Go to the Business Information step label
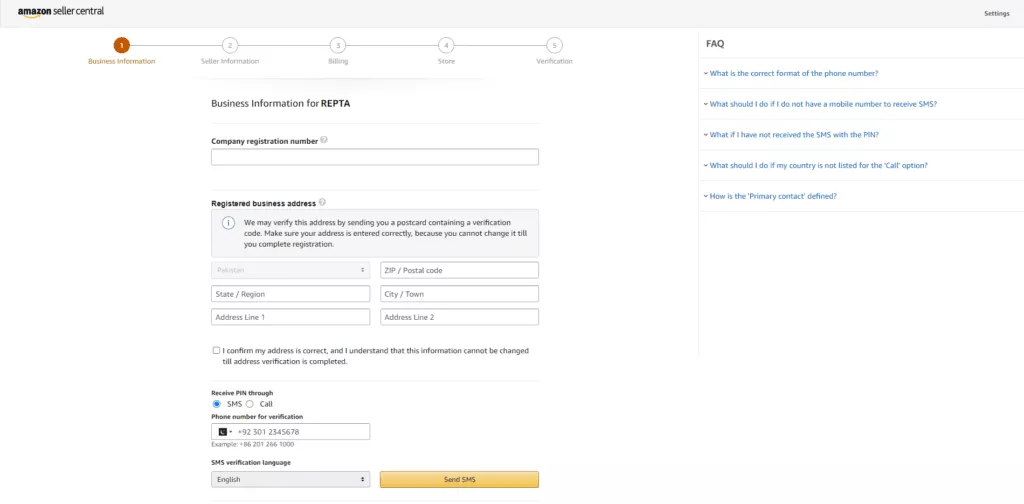The image size is (1024, 504). coord(121,61)
